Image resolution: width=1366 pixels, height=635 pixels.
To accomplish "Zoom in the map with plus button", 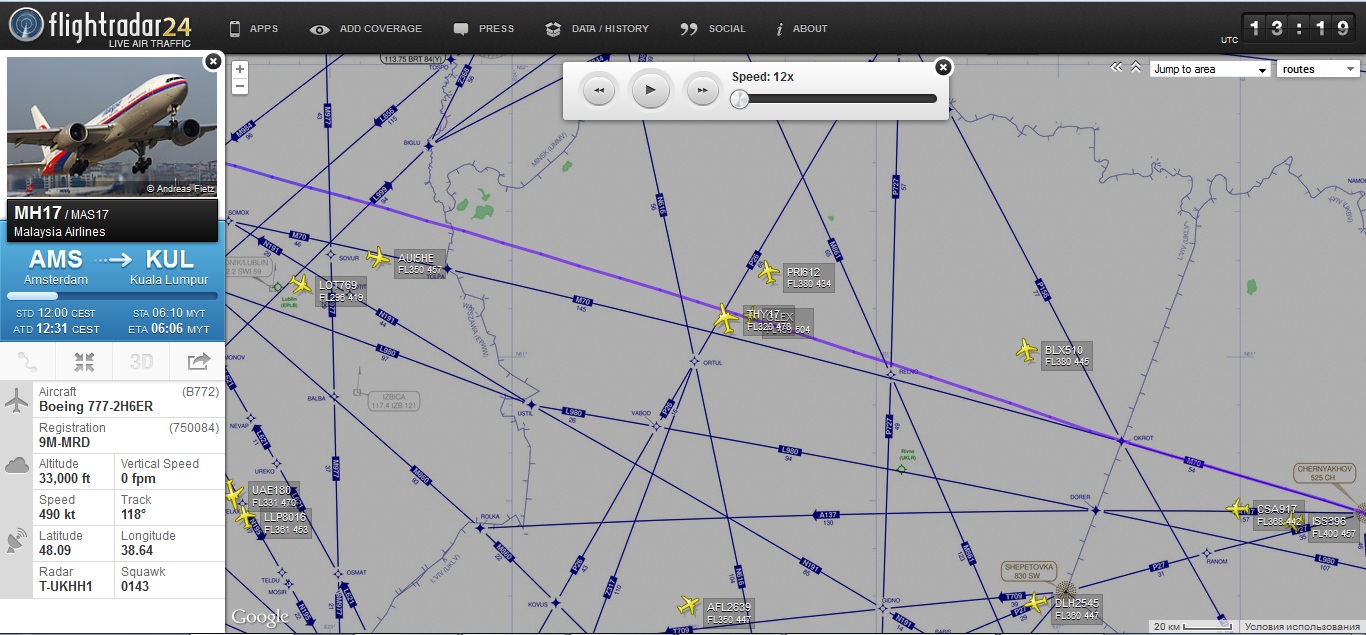I will (x=240, y=69).
